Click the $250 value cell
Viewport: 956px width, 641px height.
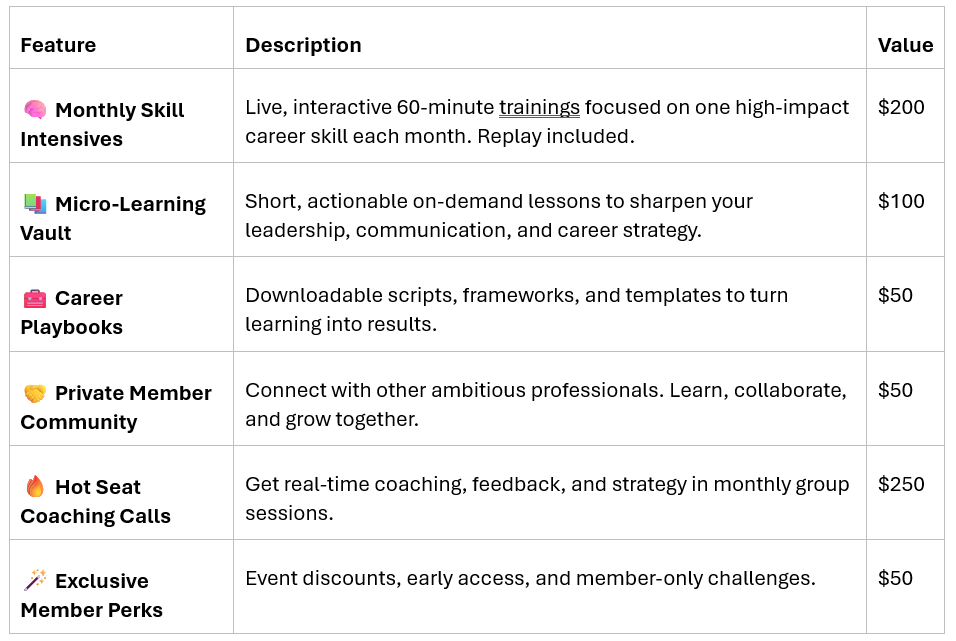coord(901,484)
